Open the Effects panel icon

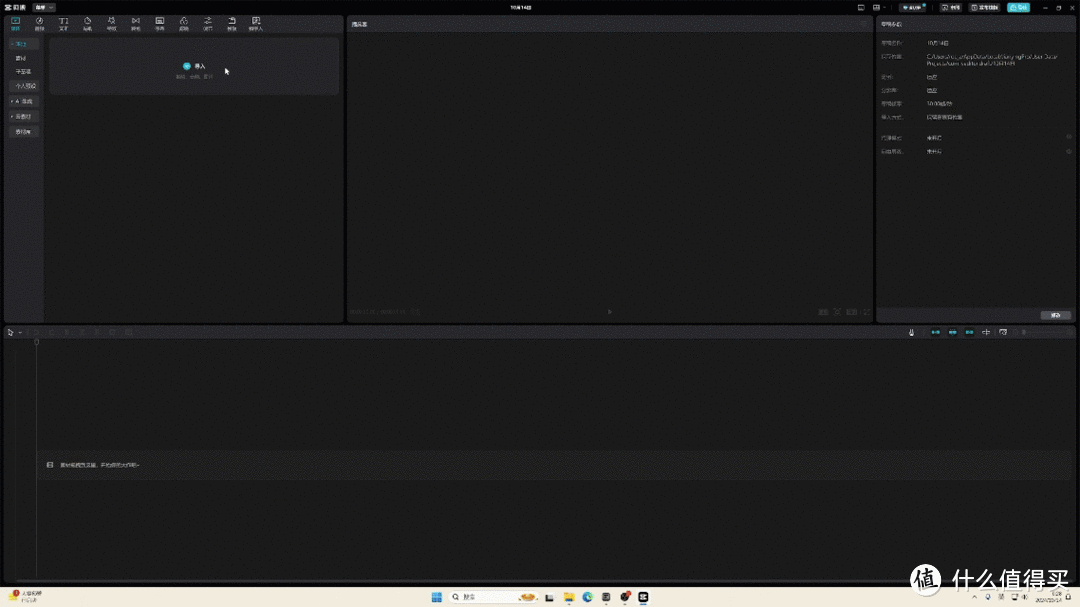112,23
